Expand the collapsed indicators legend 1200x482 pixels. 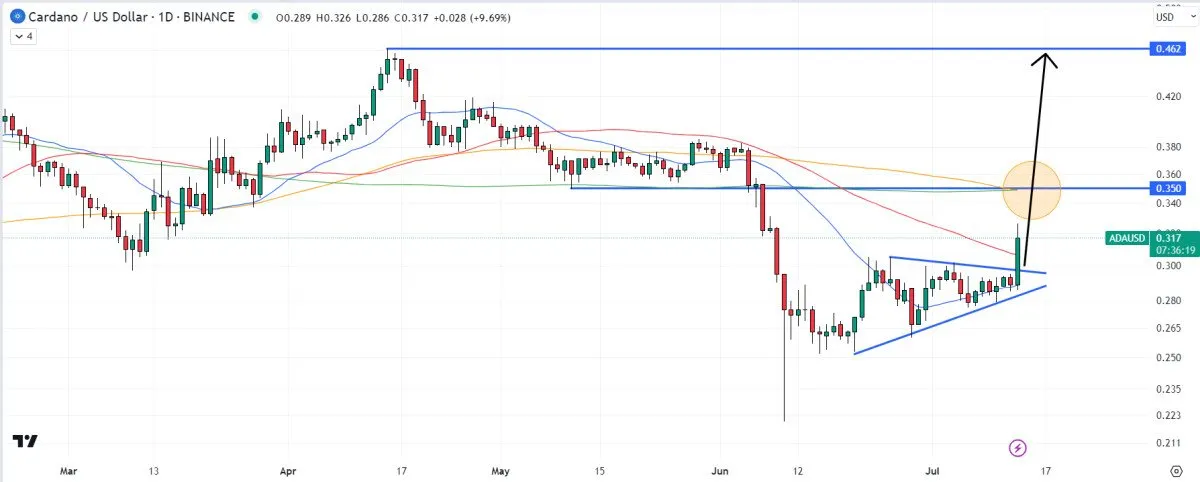(22, 36)
